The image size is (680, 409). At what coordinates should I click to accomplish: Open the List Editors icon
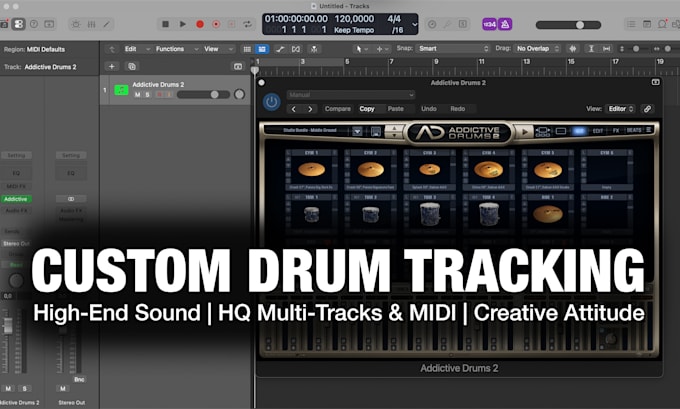click(x=632, y=24)
